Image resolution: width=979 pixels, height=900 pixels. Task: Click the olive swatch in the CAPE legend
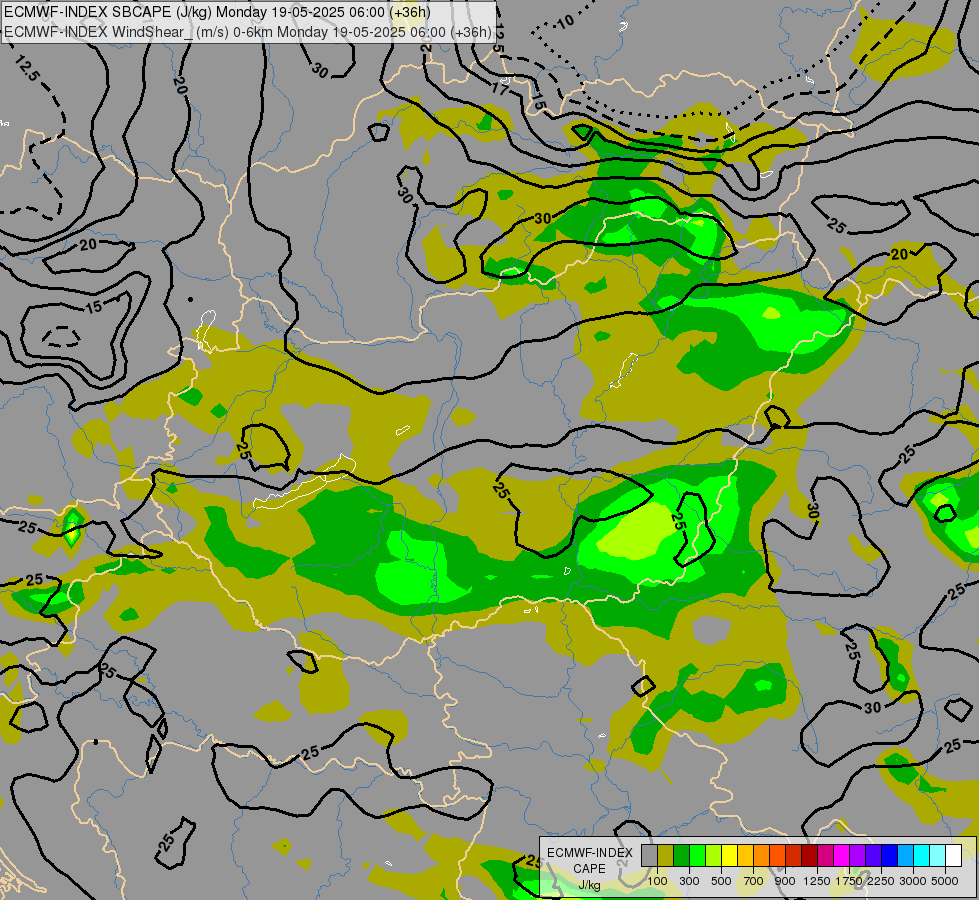tap(666, 856)
